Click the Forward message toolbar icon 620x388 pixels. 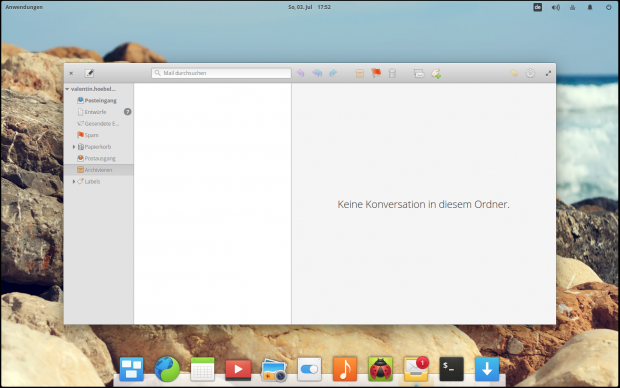[333, 73]
